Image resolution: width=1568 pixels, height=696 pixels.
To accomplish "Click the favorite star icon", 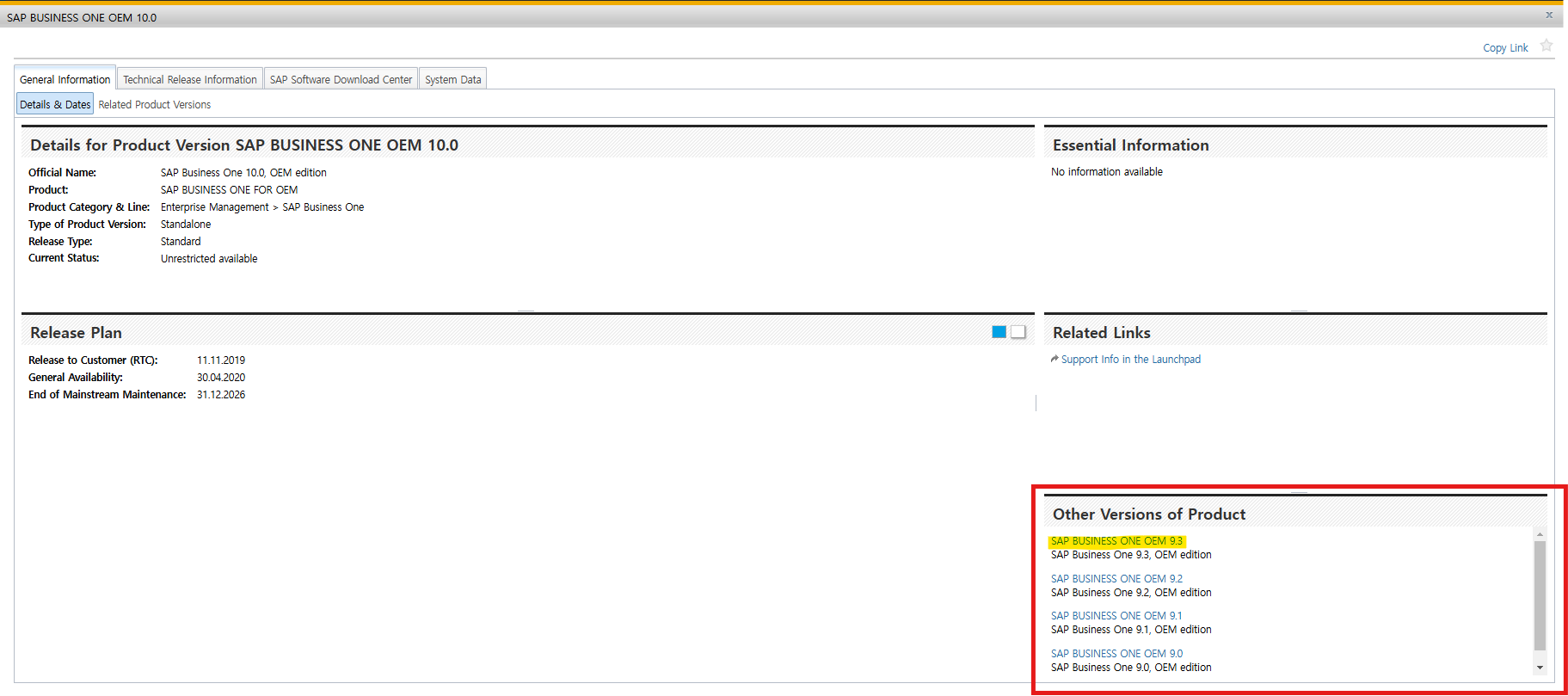I will [x=1546, y=46].
